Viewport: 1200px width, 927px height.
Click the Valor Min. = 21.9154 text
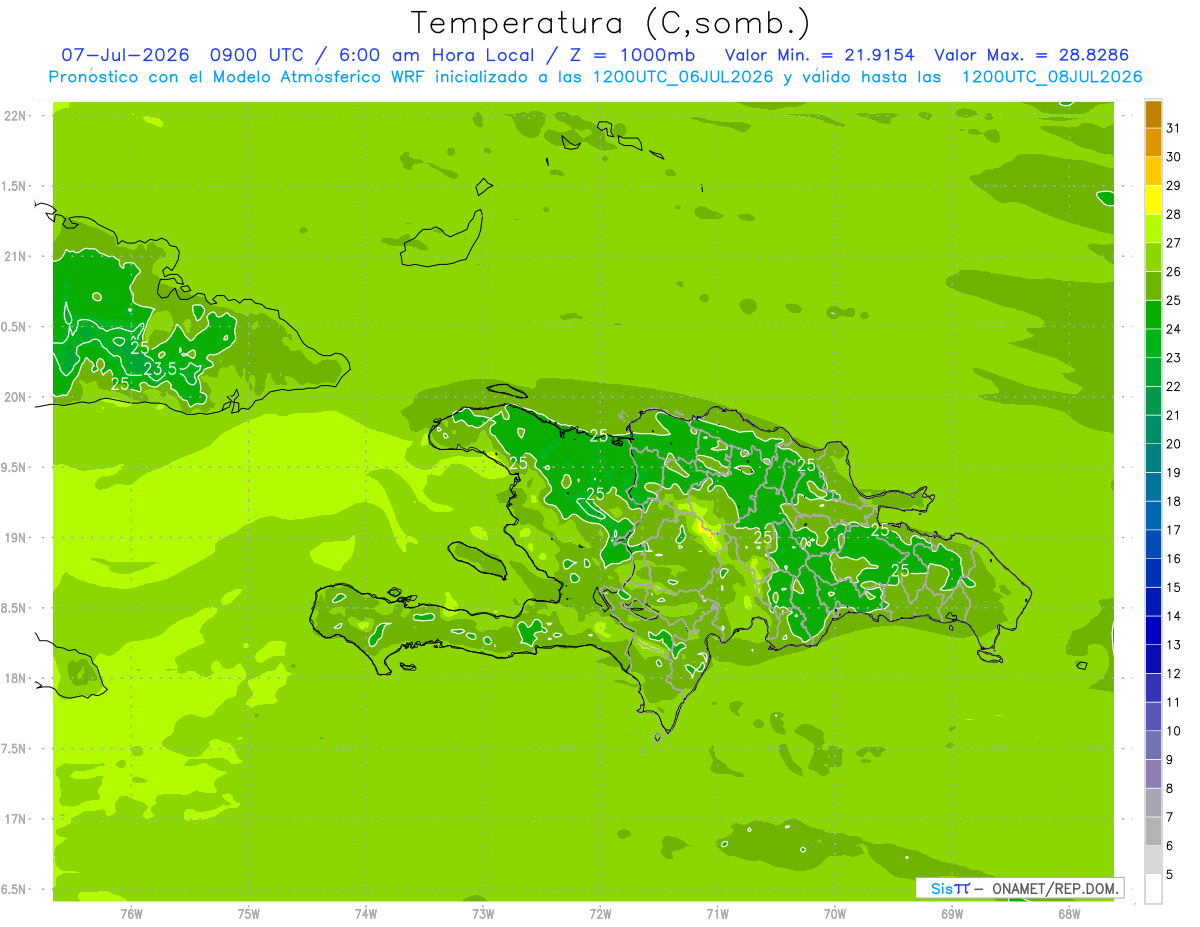(820, 55)
